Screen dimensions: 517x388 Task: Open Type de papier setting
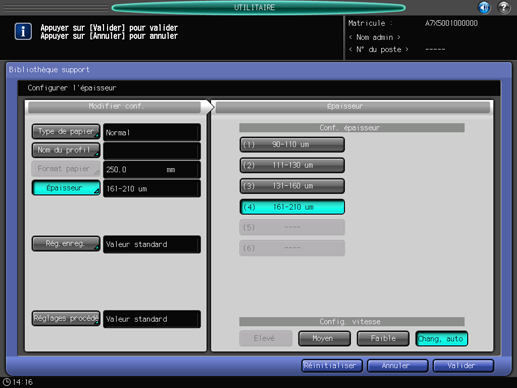click(x=66, y=132)
